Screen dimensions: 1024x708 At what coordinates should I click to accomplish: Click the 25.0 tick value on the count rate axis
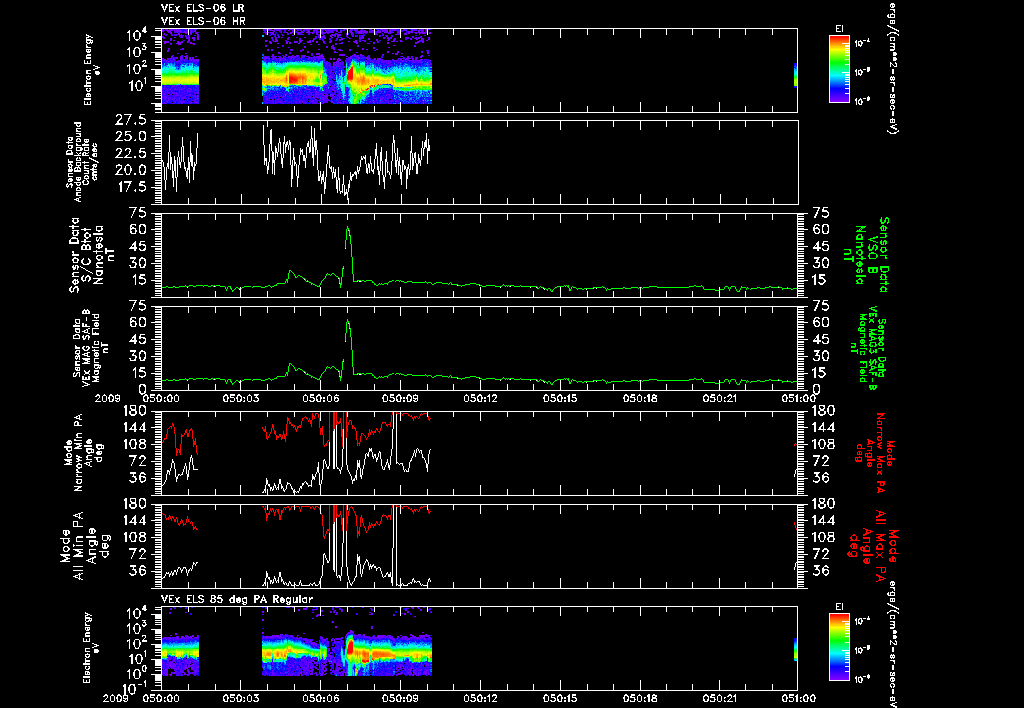[x=131, y=137]
